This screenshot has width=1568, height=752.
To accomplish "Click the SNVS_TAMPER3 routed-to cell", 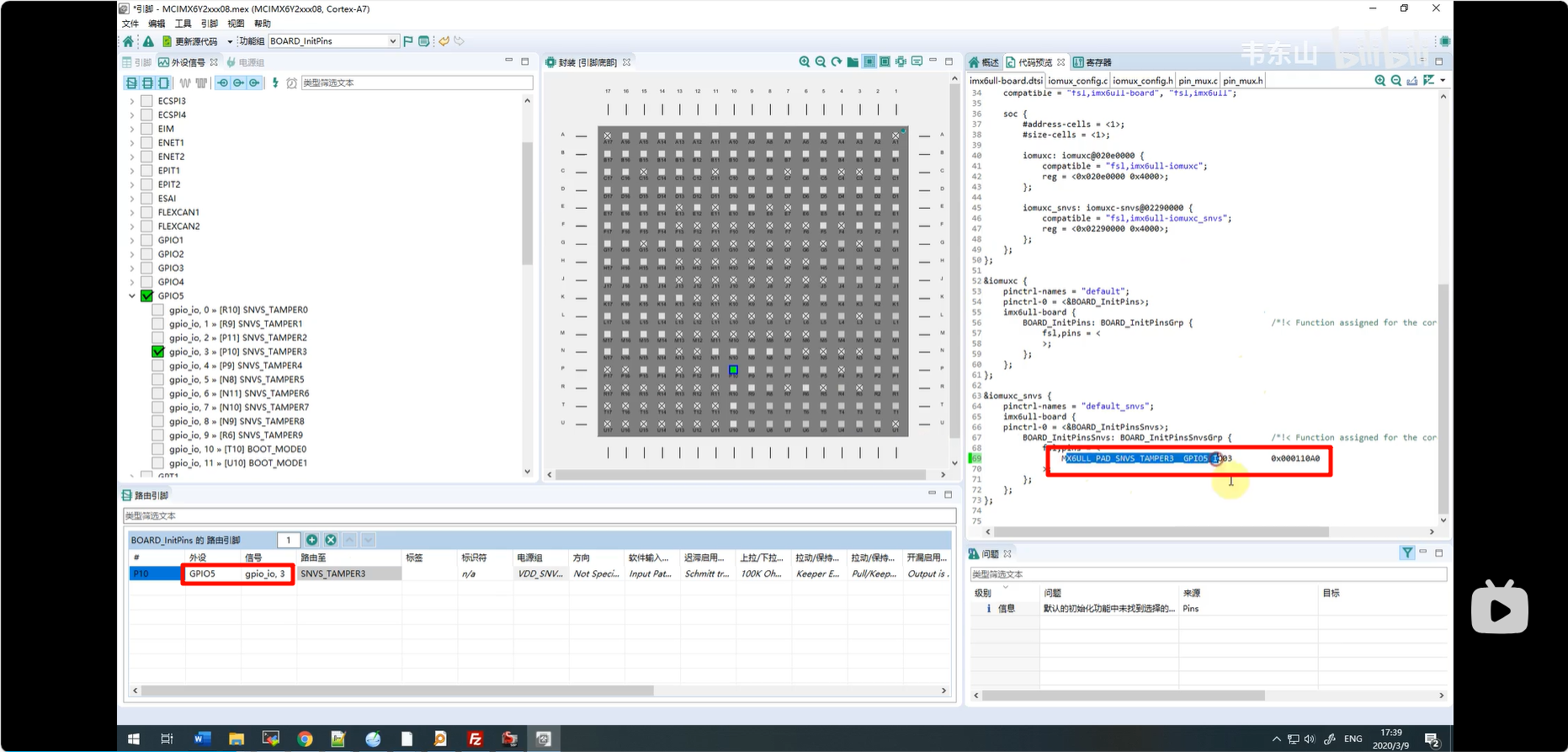I will [349, 573].
